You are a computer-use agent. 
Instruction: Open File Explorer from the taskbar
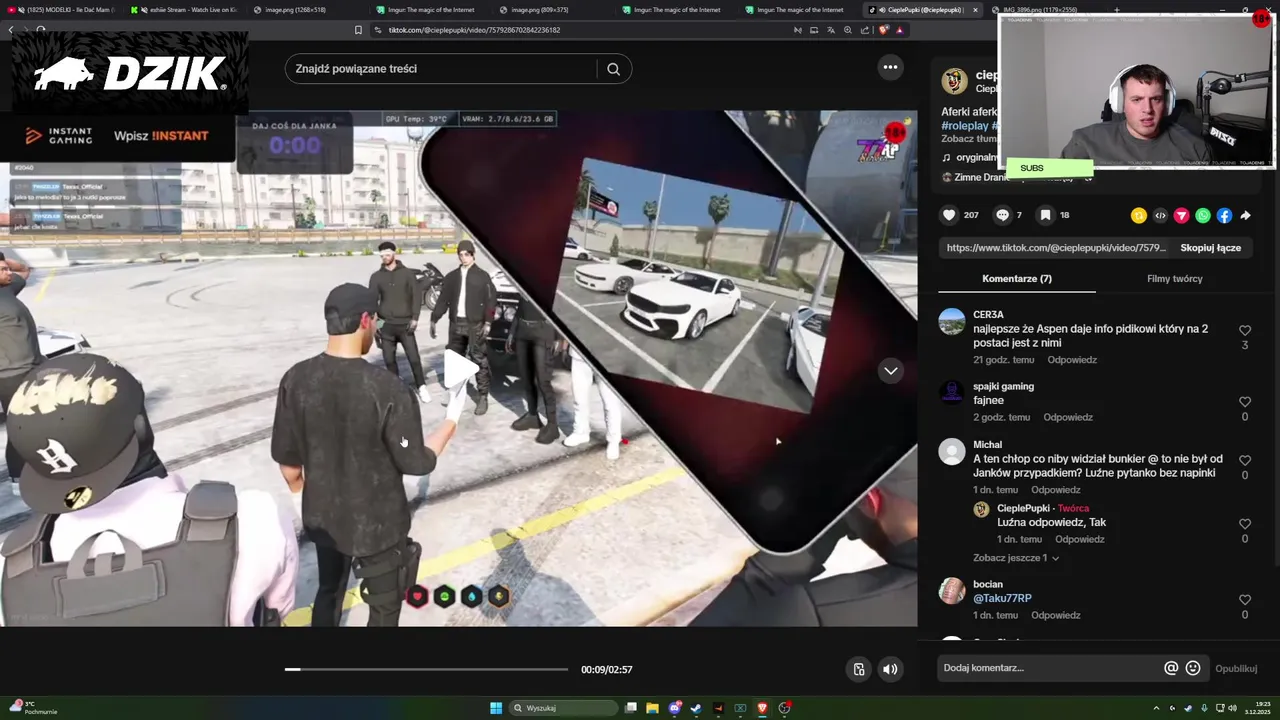(652, 708)
